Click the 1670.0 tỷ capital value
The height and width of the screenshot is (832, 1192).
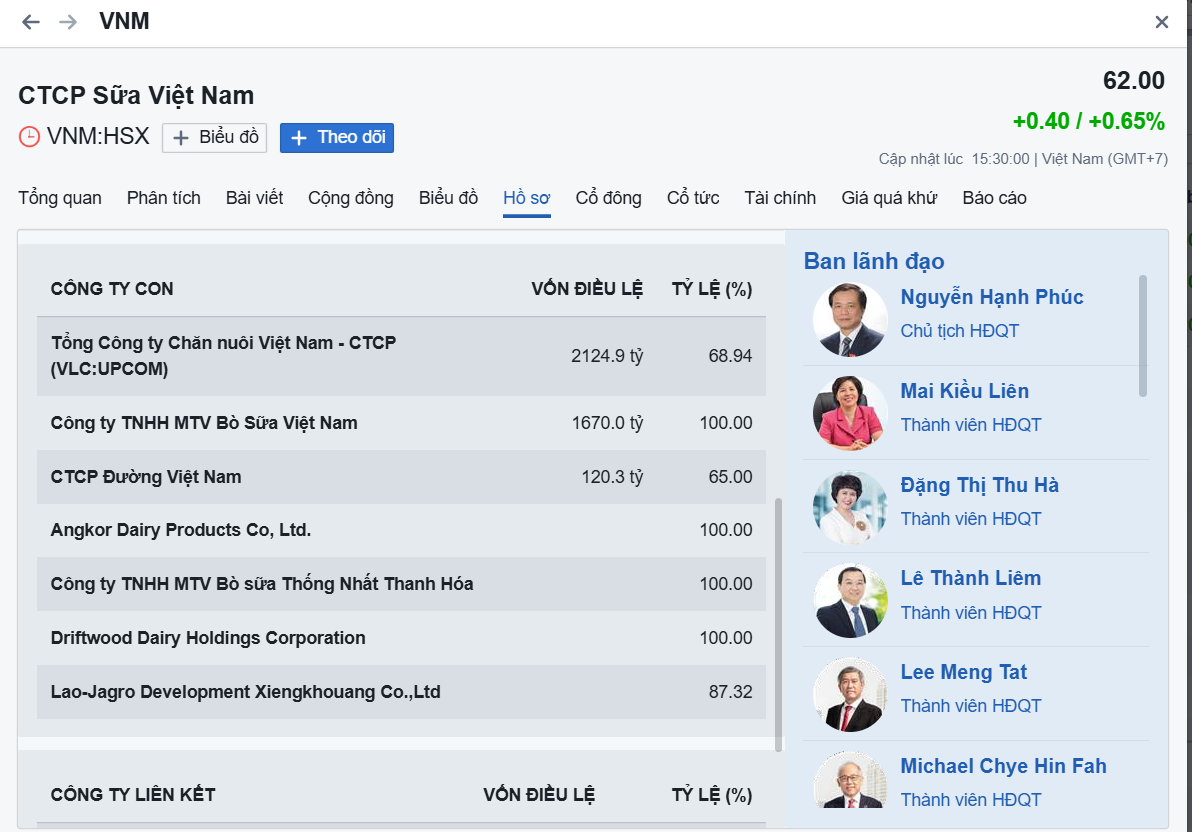click(607, 423)
